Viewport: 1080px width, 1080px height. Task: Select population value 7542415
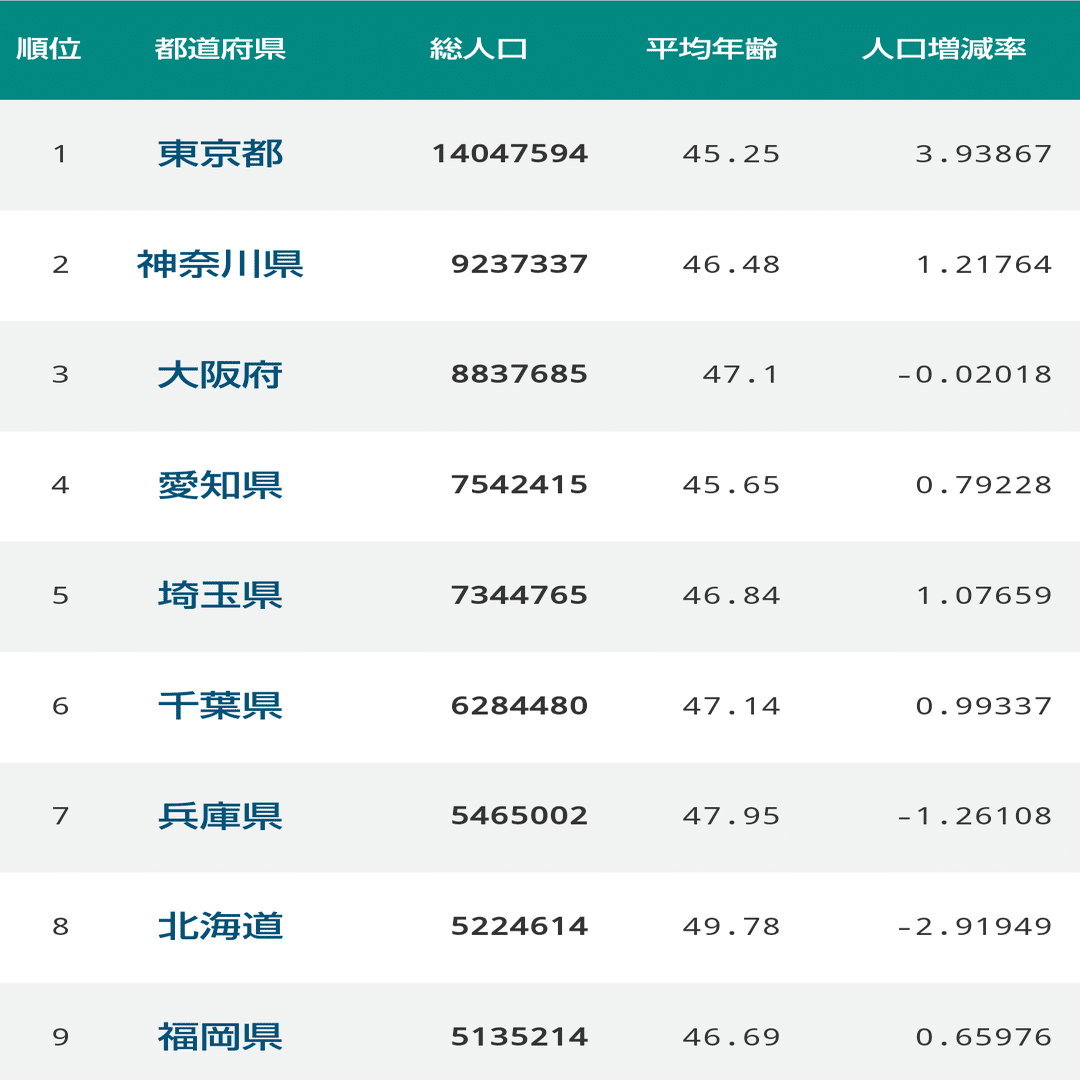[520, 485]
